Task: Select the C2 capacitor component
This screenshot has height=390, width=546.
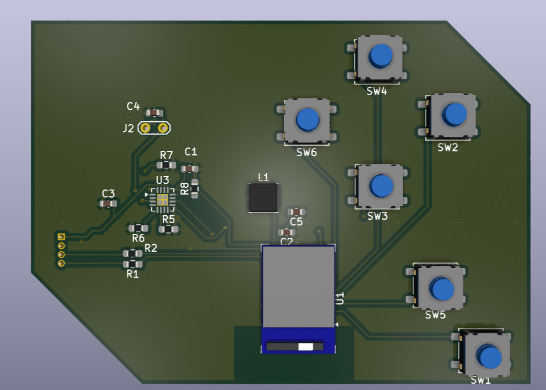Action: 286,232
